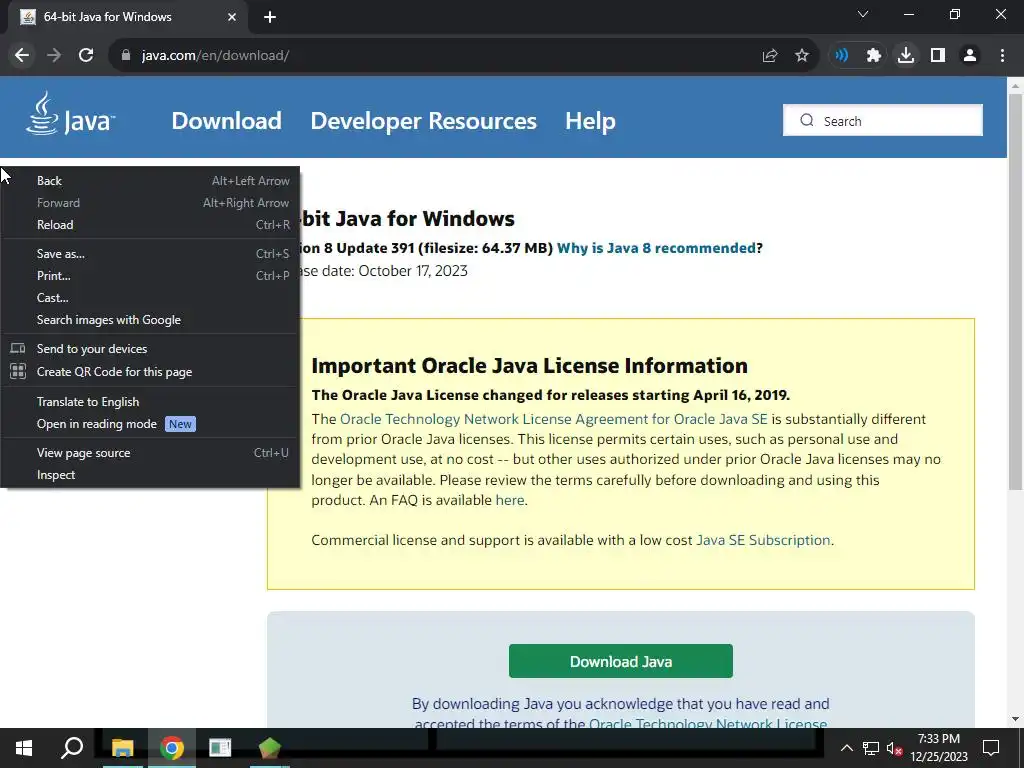Click the browser Forward arrow icon
1024x768 pixels.
tap(54, 56)
